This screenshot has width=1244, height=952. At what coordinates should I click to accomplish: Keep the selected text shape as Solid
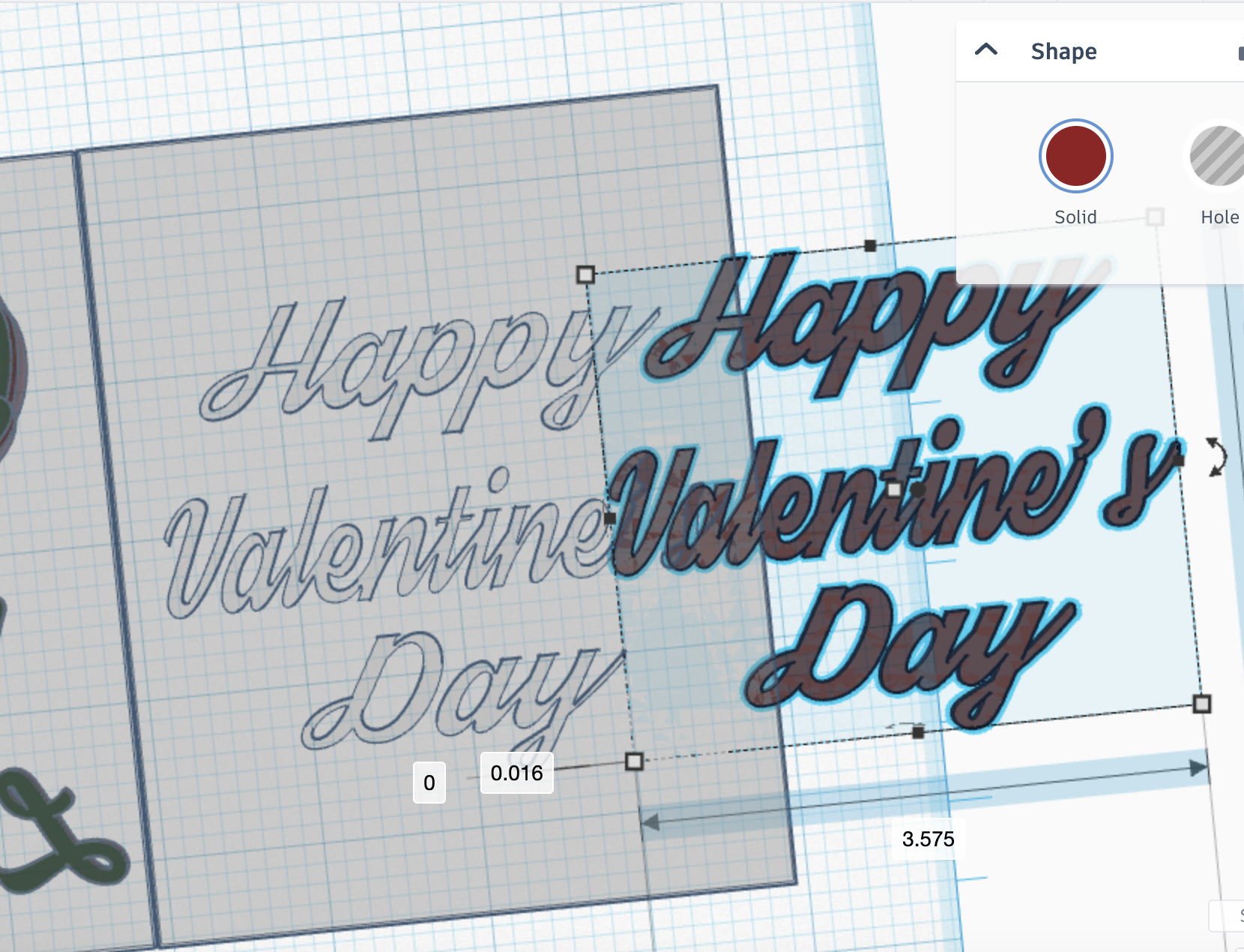pos(1075,155)
